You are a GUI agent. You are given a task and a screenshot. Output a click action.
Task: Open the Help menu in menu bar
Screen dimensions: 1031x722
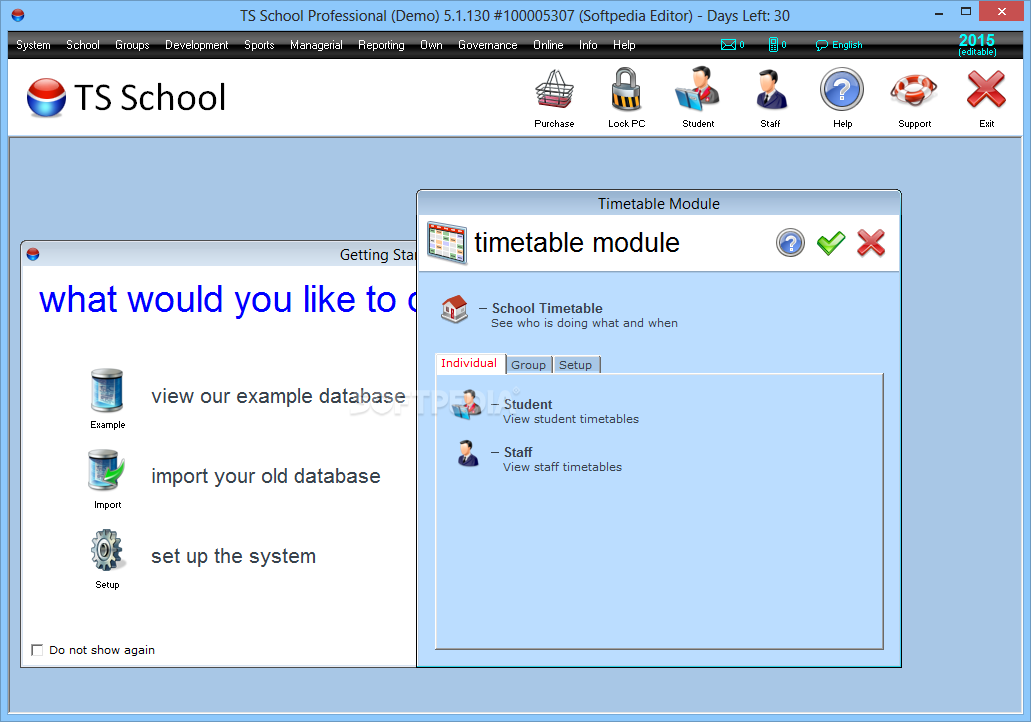click(624, 45)
